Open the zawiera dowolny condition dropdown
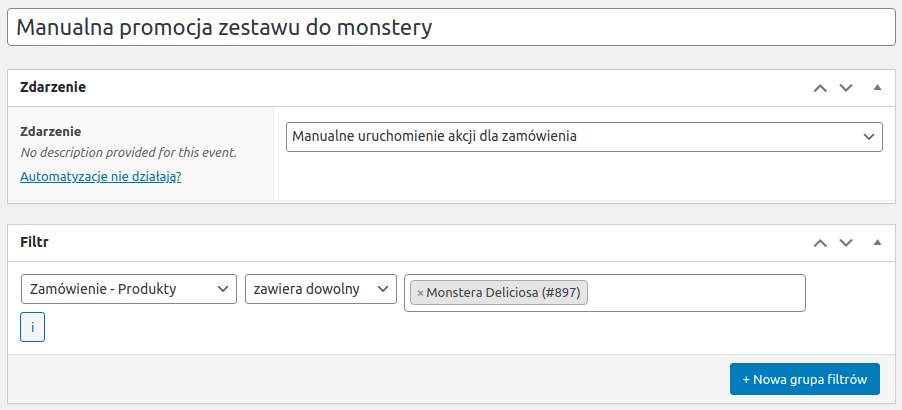This screenshot has width=902, height=410. pos(321,289)
